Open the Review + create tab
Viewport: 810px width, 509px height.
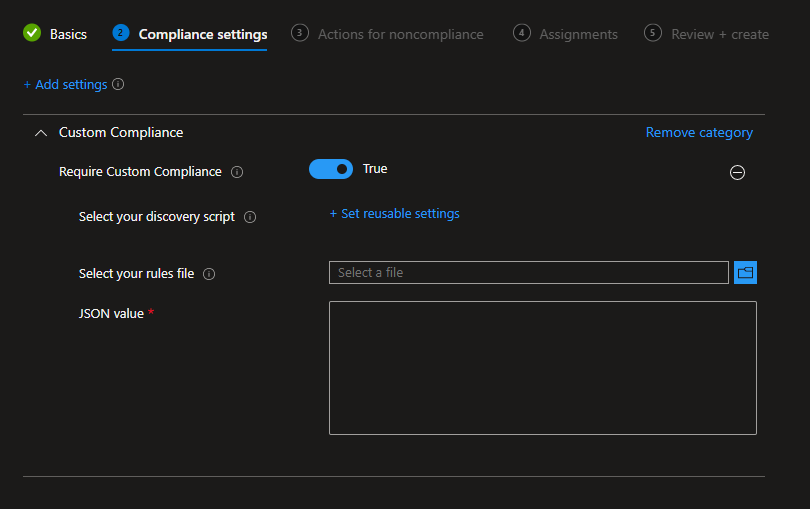pos(720,34)
